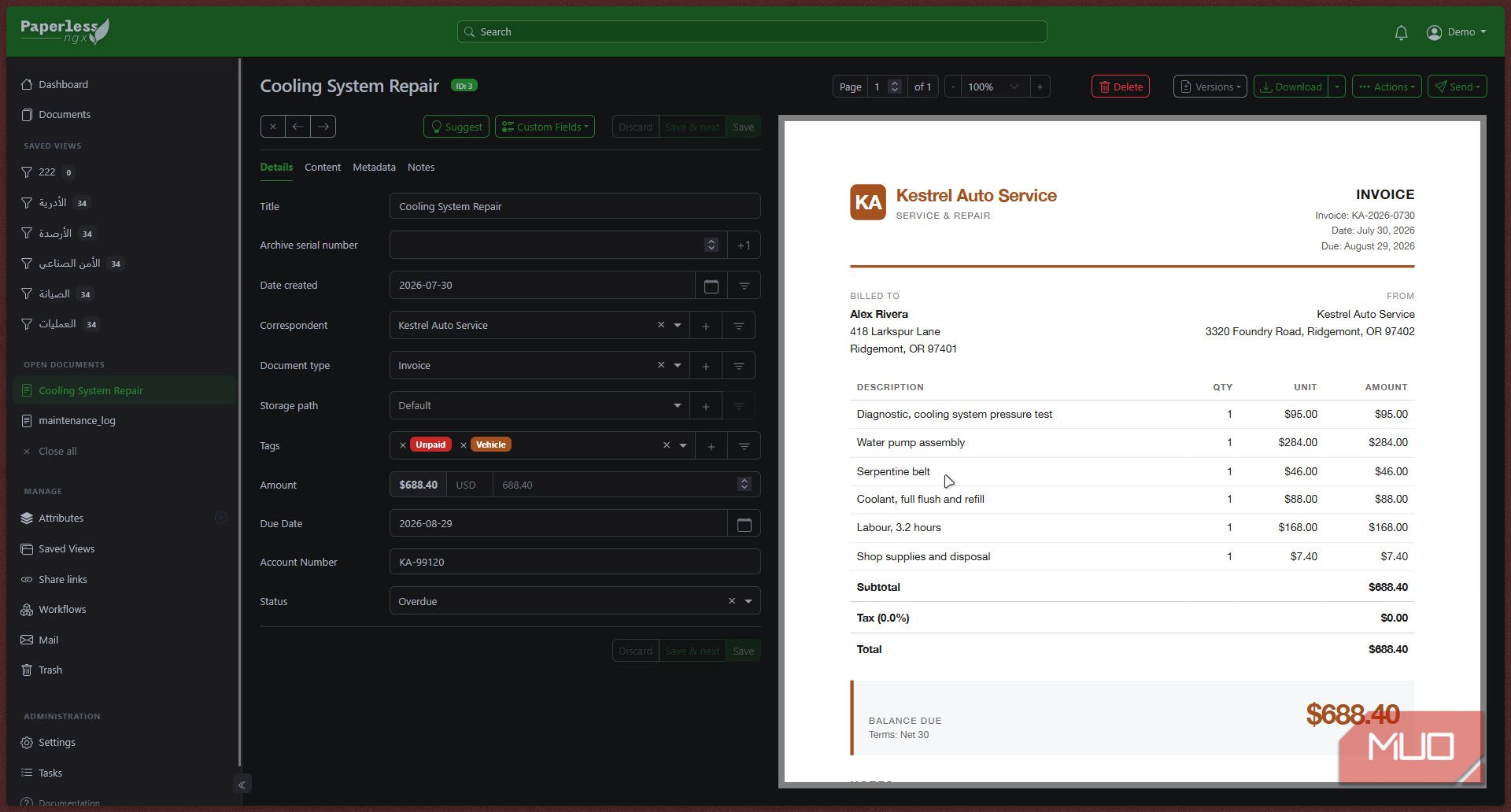Switch to the Notes tab
1511x812 pixels.
pyautogui.click(x=421, y=168)
